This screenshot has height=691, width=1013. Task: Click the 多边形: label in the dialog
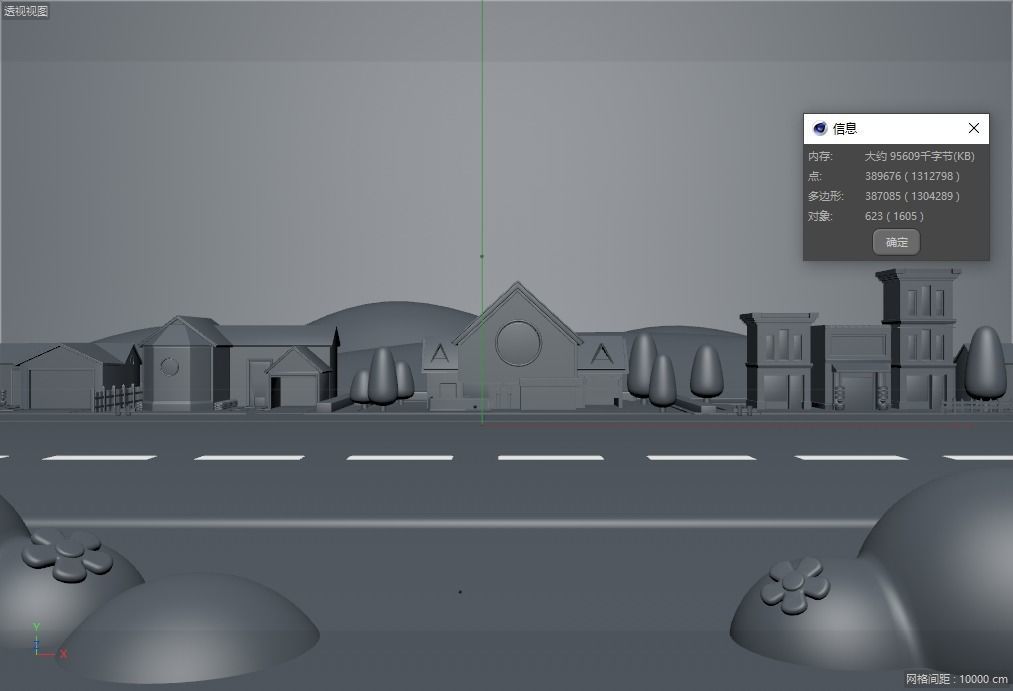pos(826,196)
